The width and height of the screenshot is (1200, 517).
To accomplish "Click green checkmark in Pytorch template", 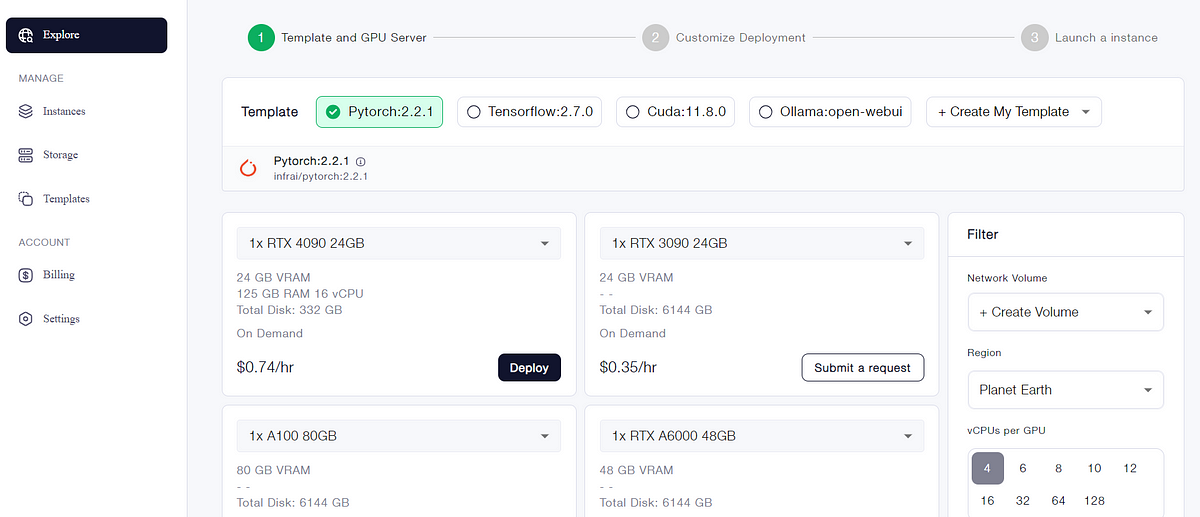I will click(x=333, y=112).
